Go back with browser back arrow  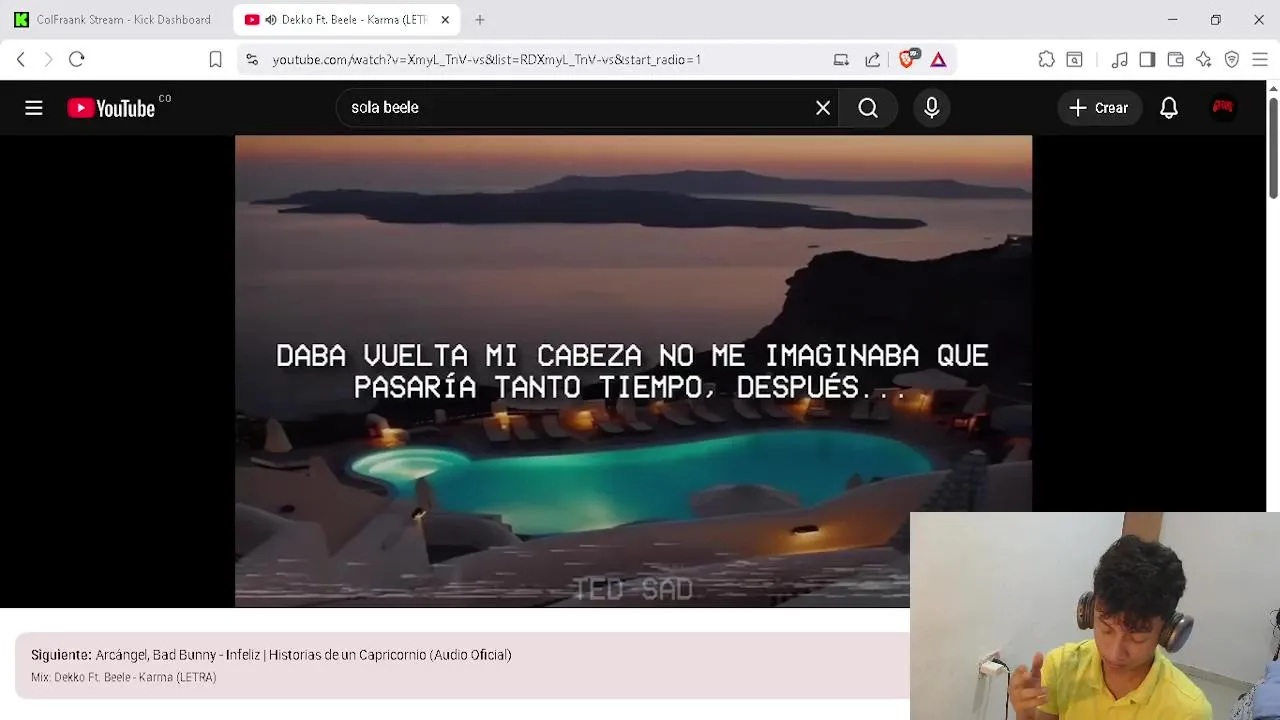[21, 60]
